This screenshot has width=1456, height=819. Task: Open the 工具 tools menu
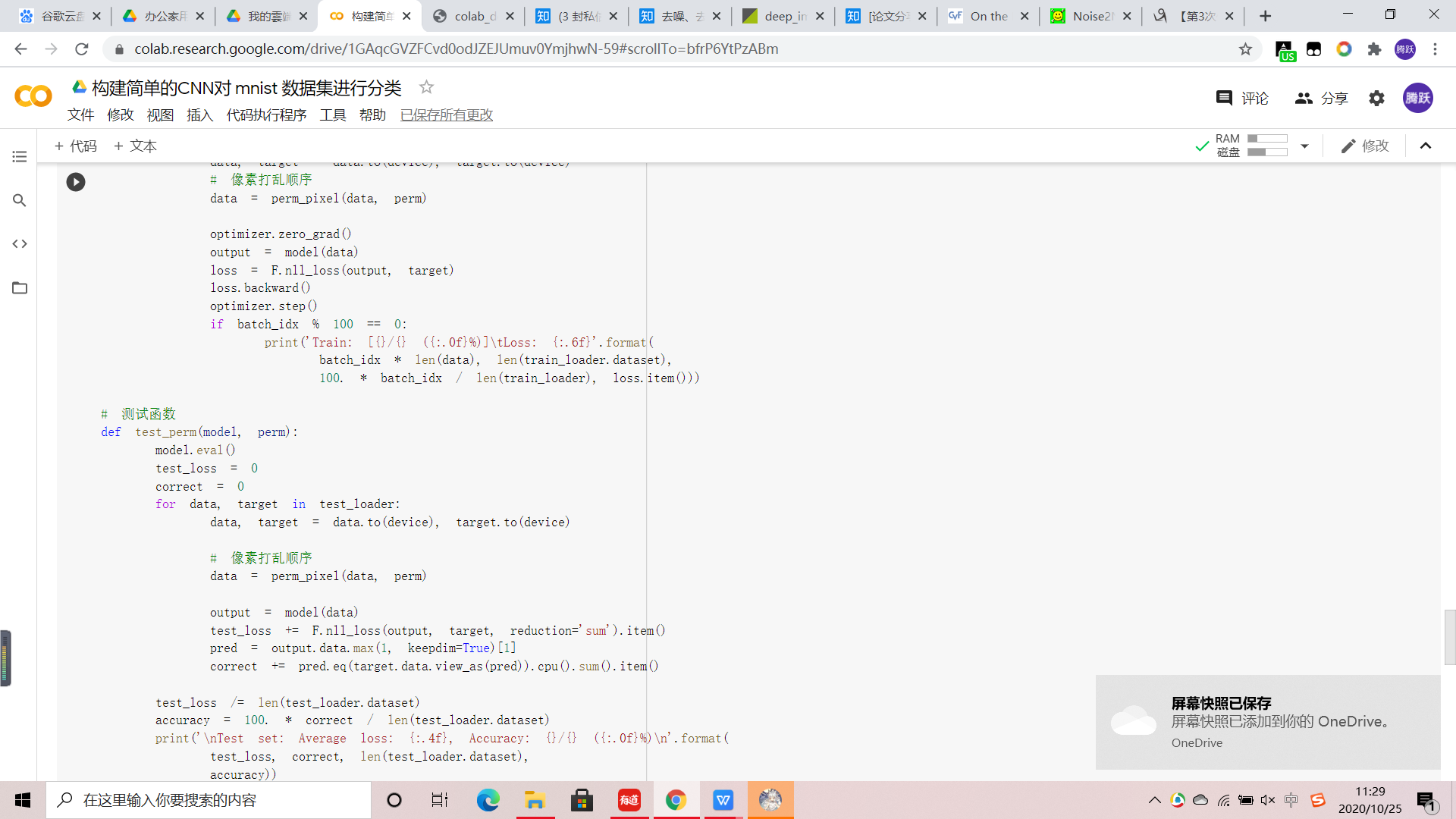coord(332,115)
